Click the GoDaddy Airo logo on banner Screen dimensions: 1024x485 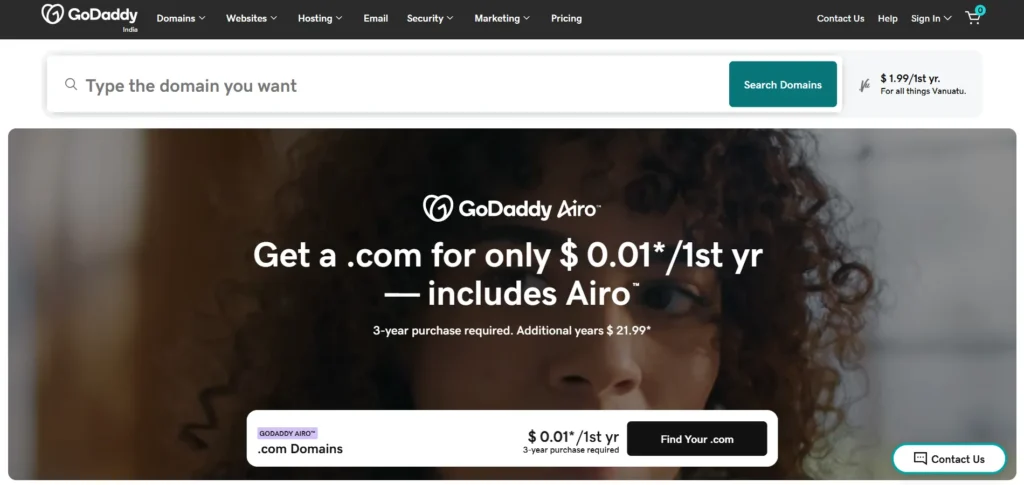[x=511, y=208]
